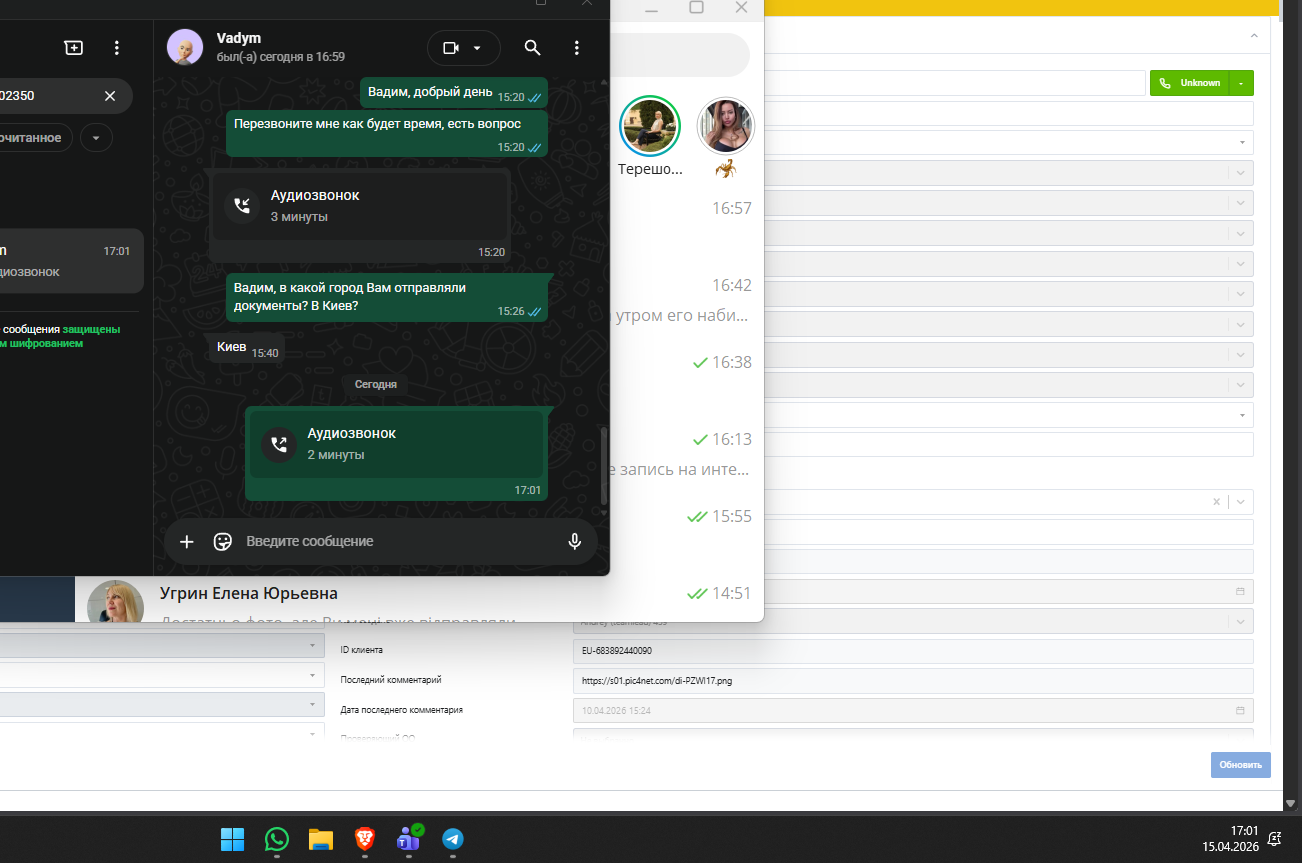Screen dimensions: 1302x863
Task: Clear the CRM dropdown value with the small X
Action: click(1216, 502)
